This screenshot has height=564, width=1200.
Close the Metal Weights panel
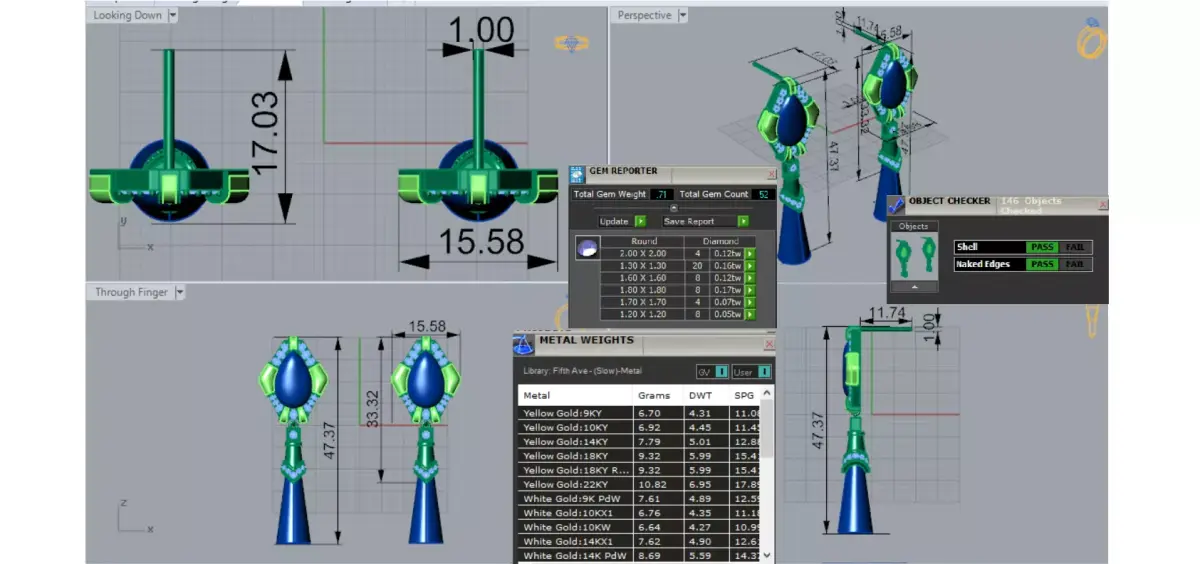[768, 343]
